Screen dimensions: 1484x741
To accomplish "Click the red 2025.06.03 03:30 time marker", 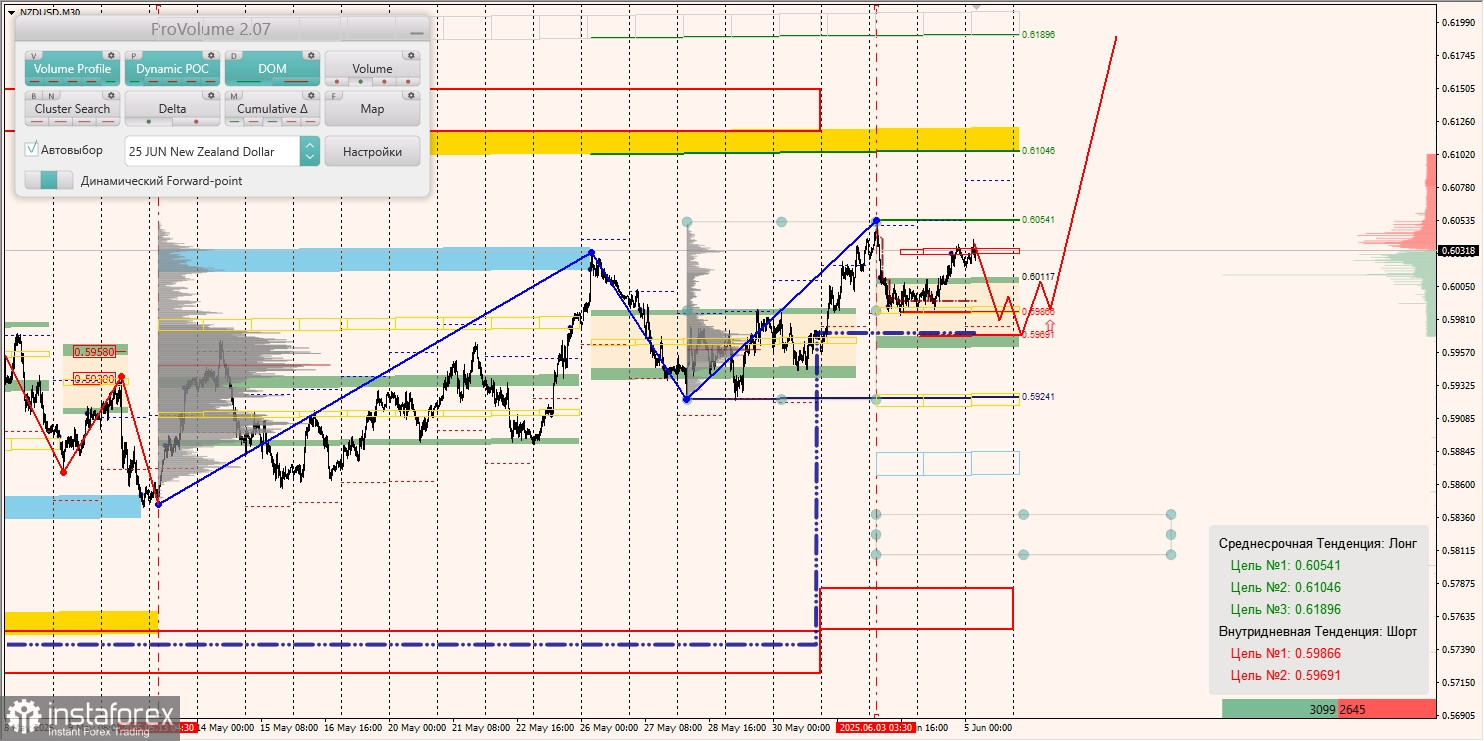I will coord(876,728).
